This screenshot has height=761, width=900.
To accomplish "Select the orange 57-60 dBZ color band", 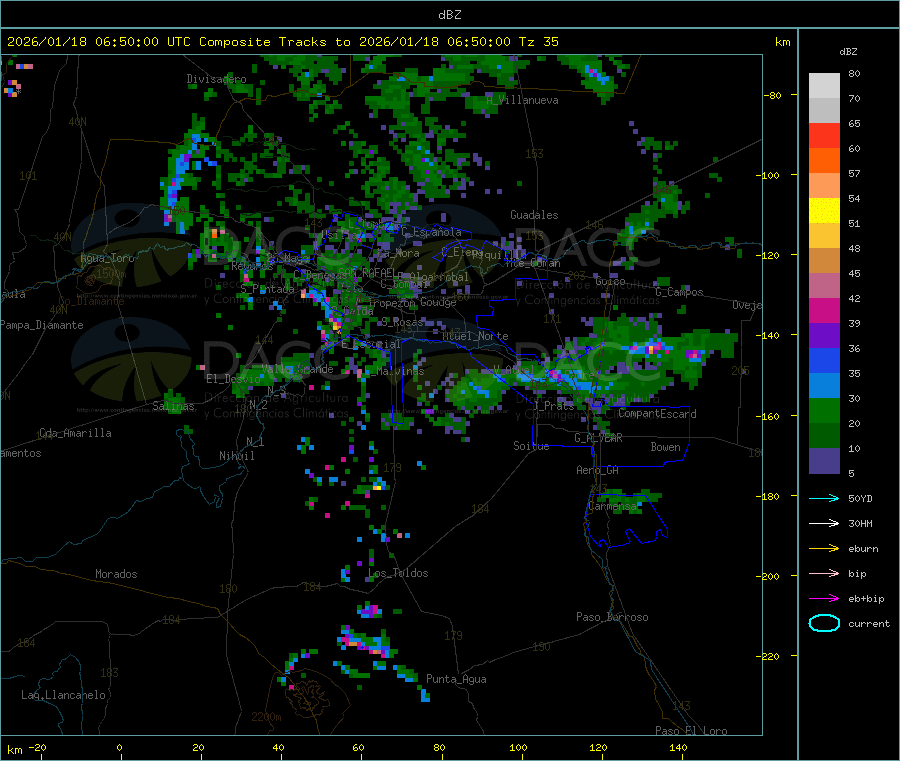I will coord(824,161).
